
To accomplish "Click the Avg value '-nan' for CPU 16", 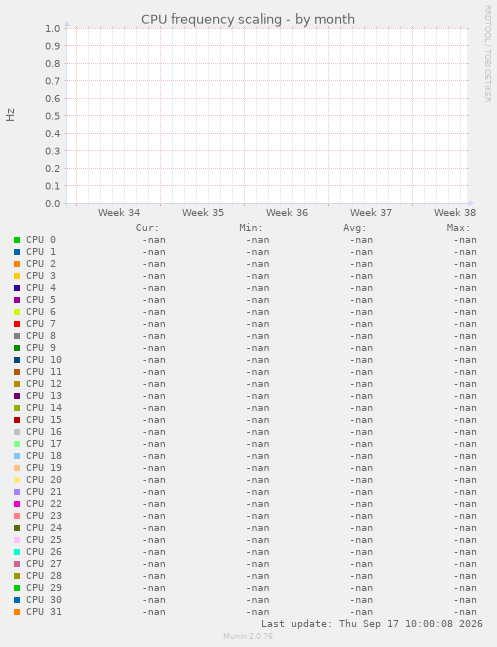I will pos(362,432).
